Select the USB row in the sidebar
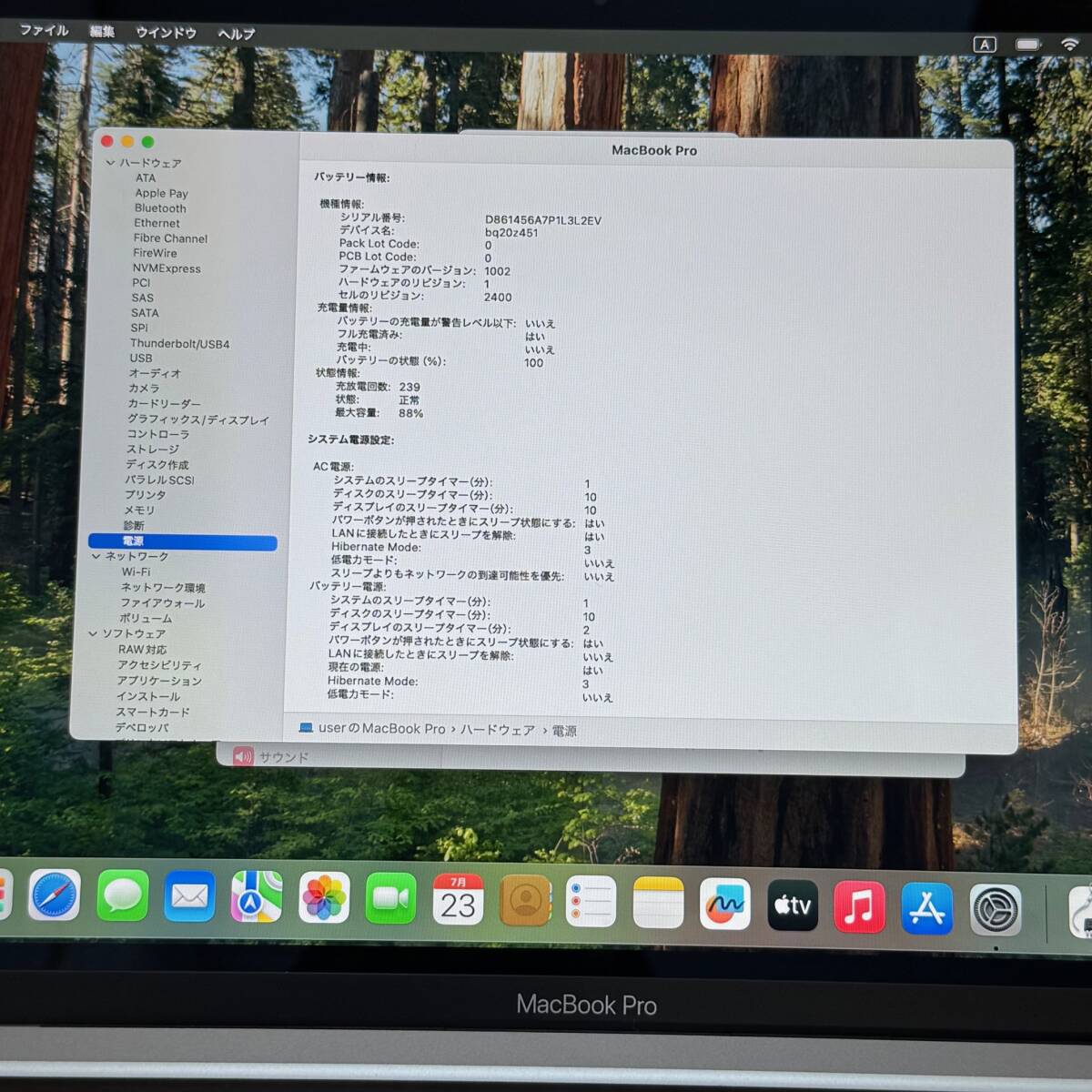This screenshot has height=1092, width=1092. click(141, 359)
